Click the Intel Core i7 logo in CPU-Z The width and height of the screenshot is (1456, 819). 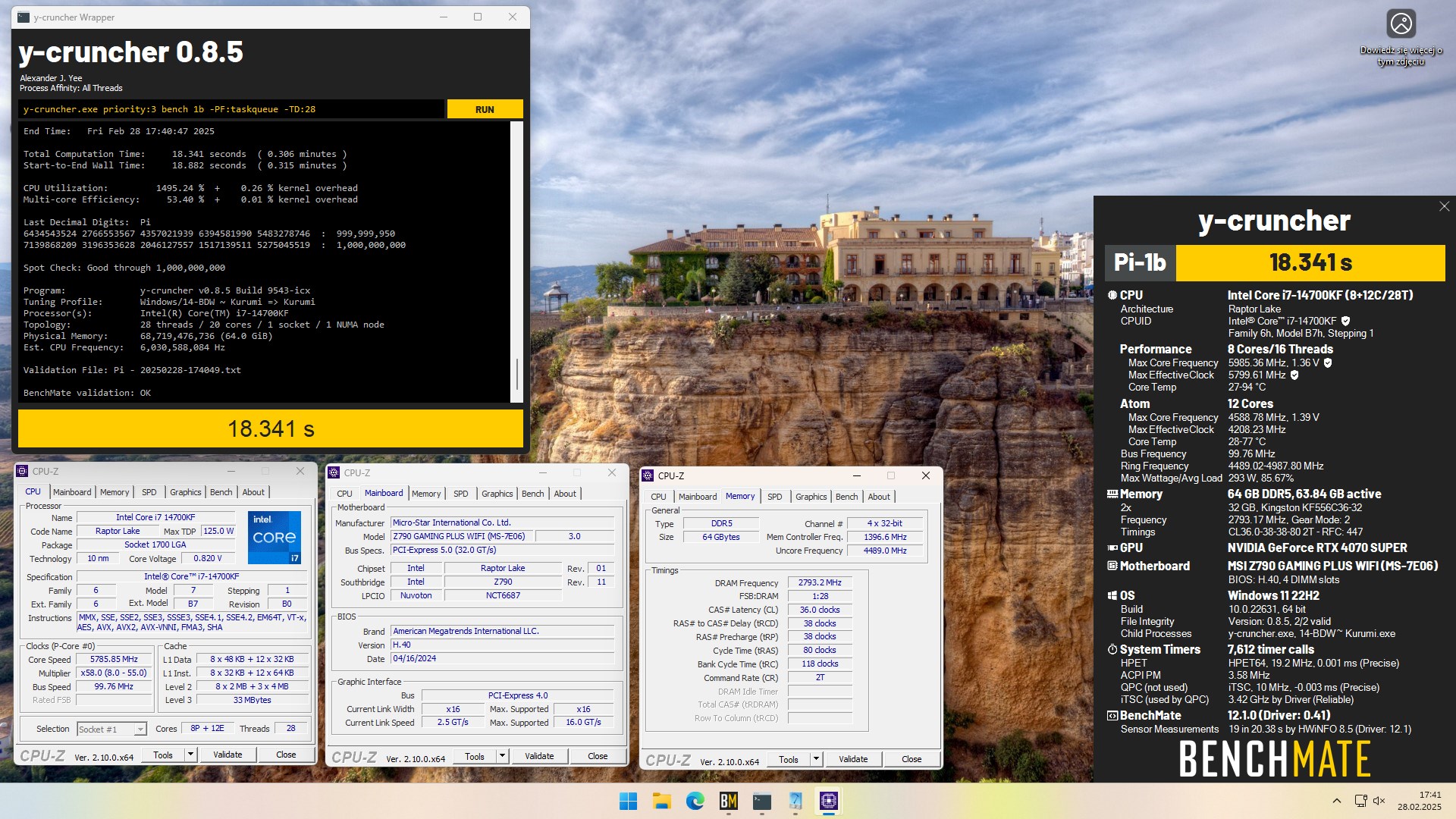[275, 537]
